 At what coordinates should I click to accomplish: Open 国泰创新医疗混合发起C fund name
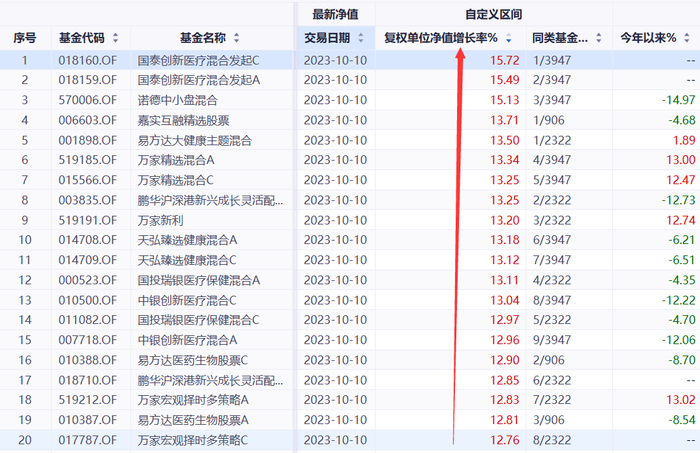(198, 60)
